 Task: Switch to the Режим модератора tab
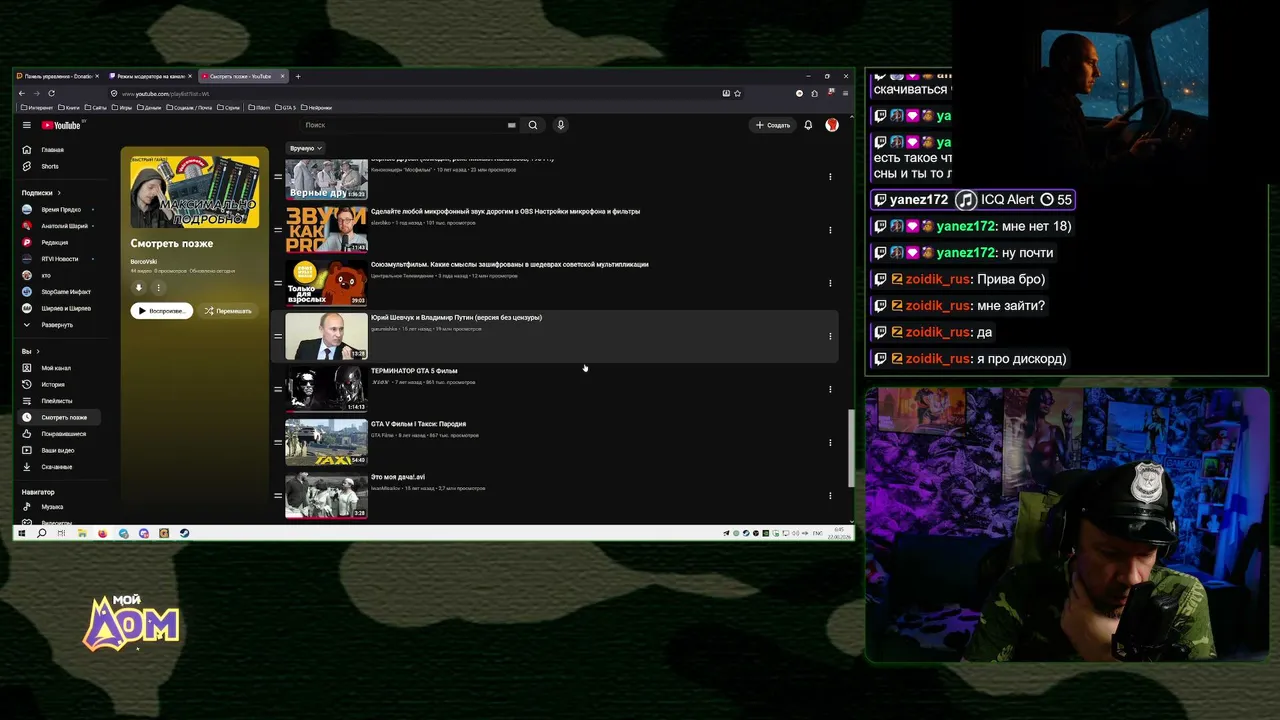150,76
